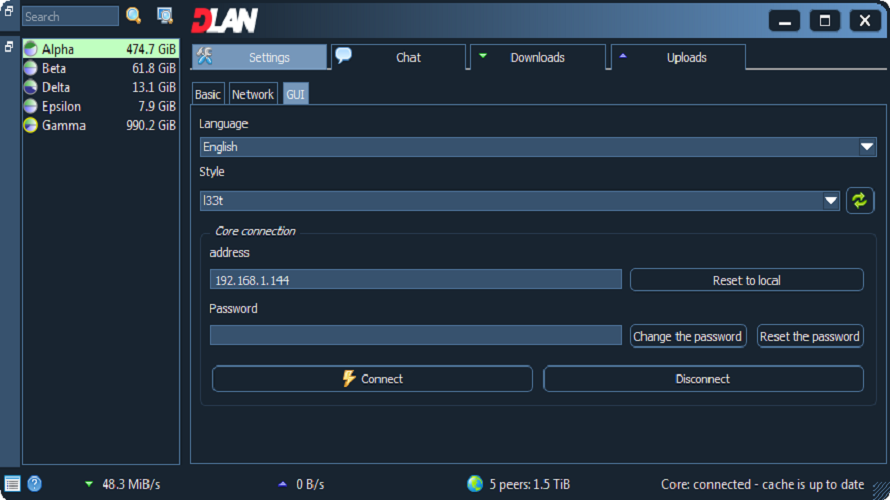Click the Uploads blue arrow icon
This screenshot has height=500, width=890.
623,56
